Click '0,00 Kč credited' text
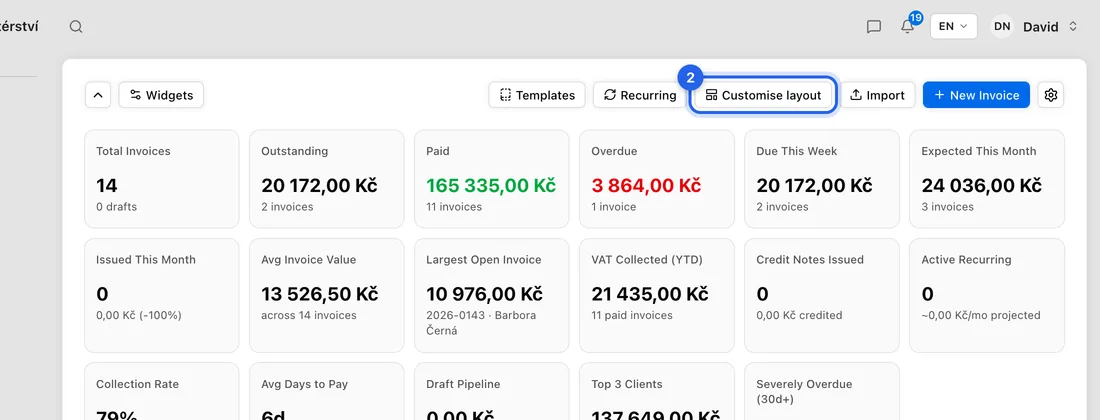Screen dimensions: 1100x420 pyautogui.click(x=799, y=316)
